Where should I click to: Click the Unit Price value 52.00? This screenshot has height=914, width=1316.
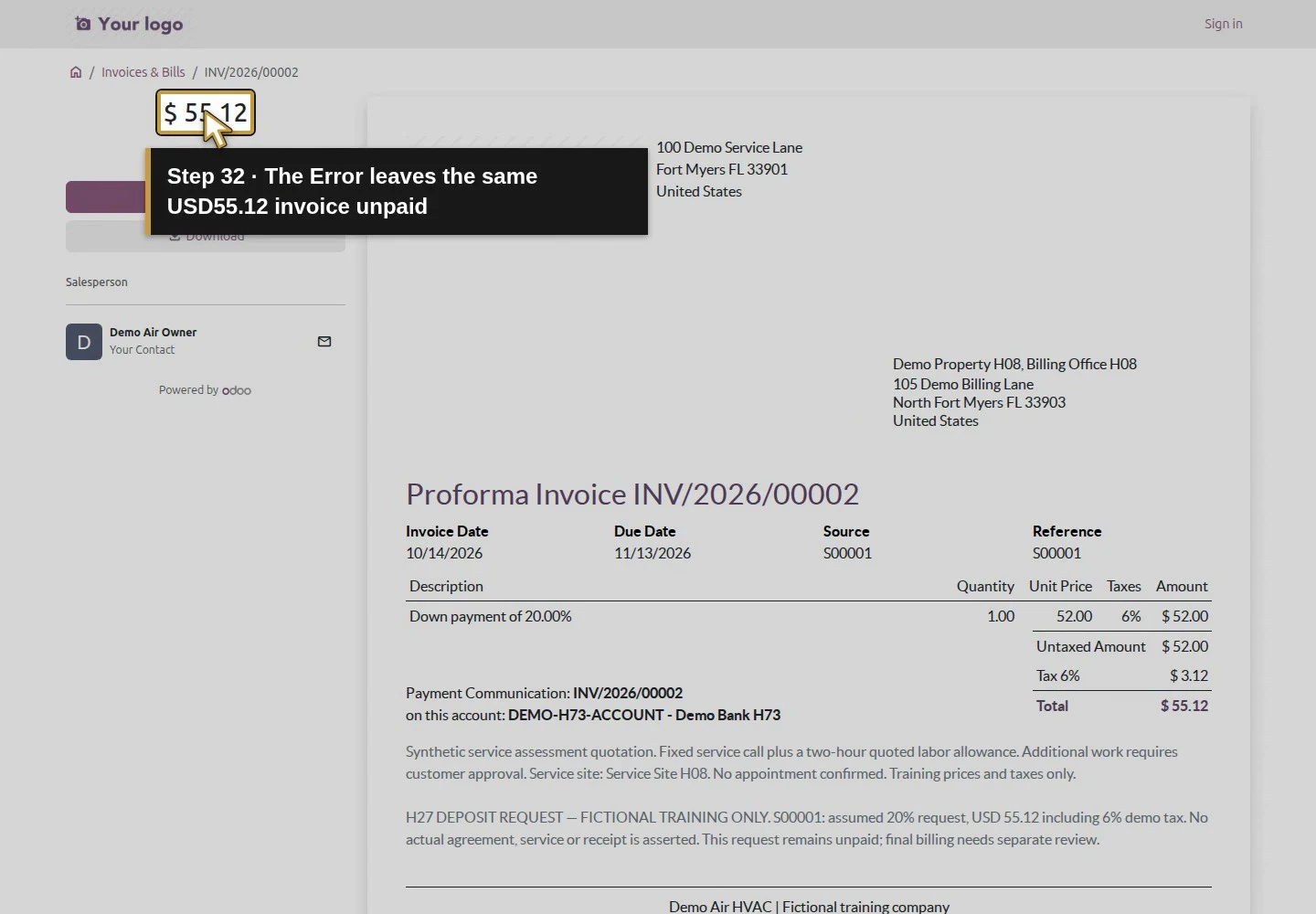click(1074, 616)
